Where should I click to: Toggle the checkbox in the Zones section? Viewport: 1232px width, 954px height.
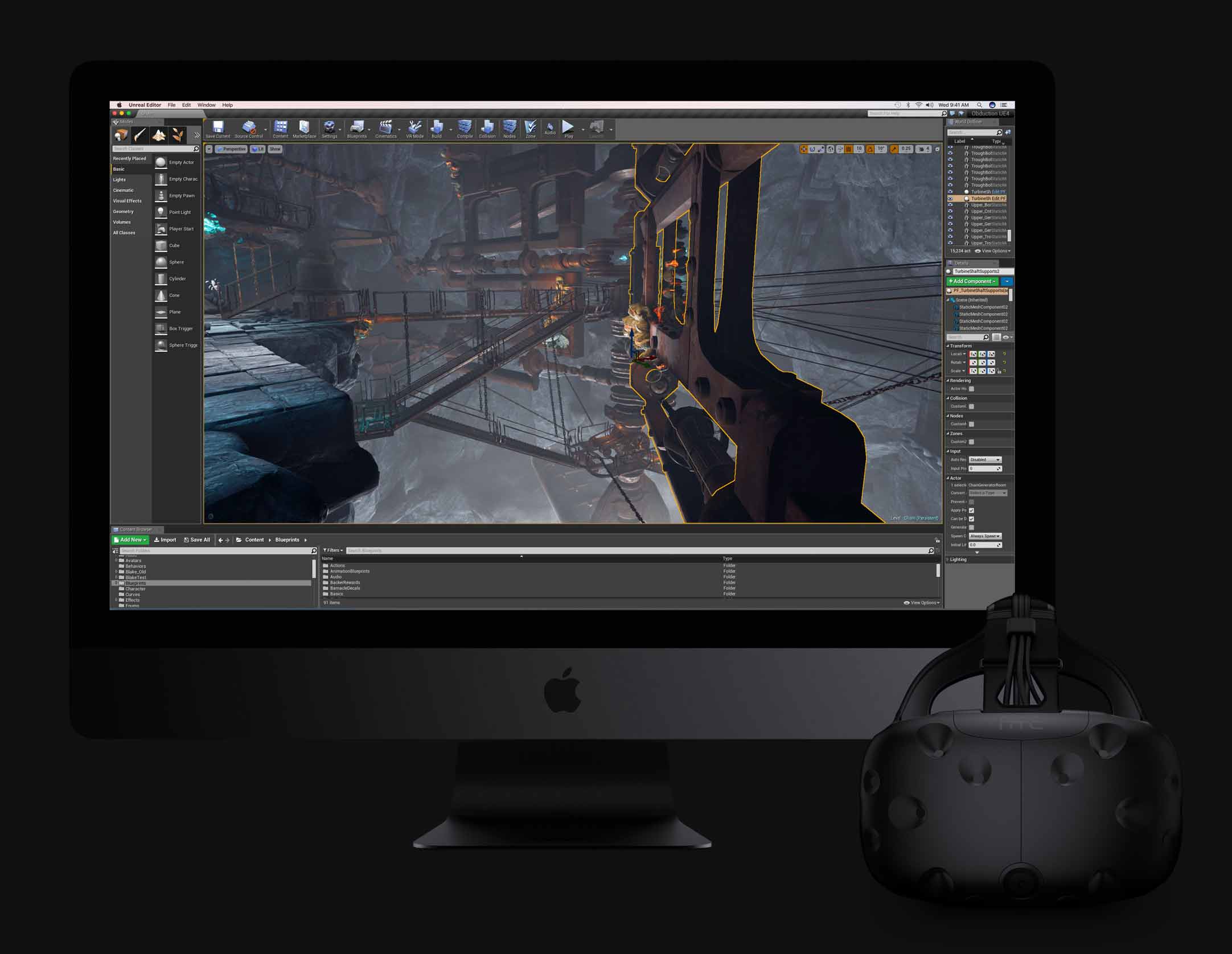coord(972,442)
